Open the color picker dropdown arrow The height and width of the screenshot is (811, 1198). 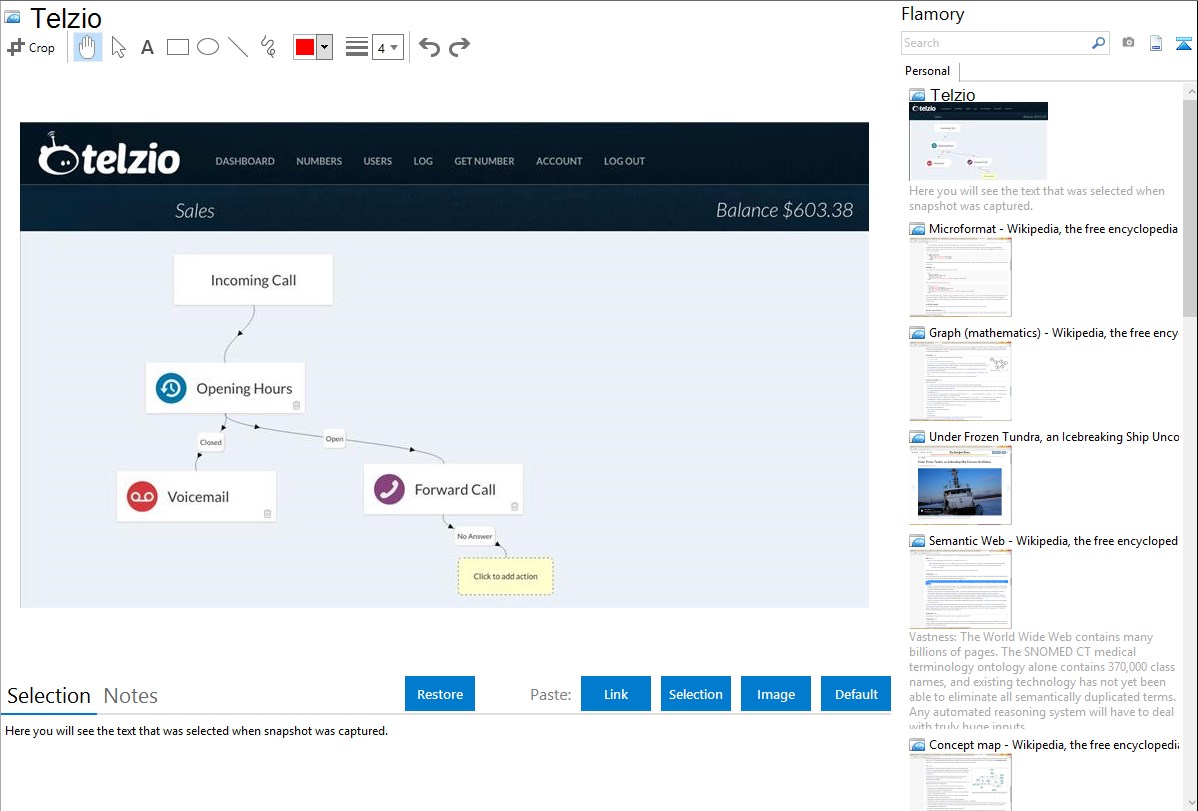(324, 47)
